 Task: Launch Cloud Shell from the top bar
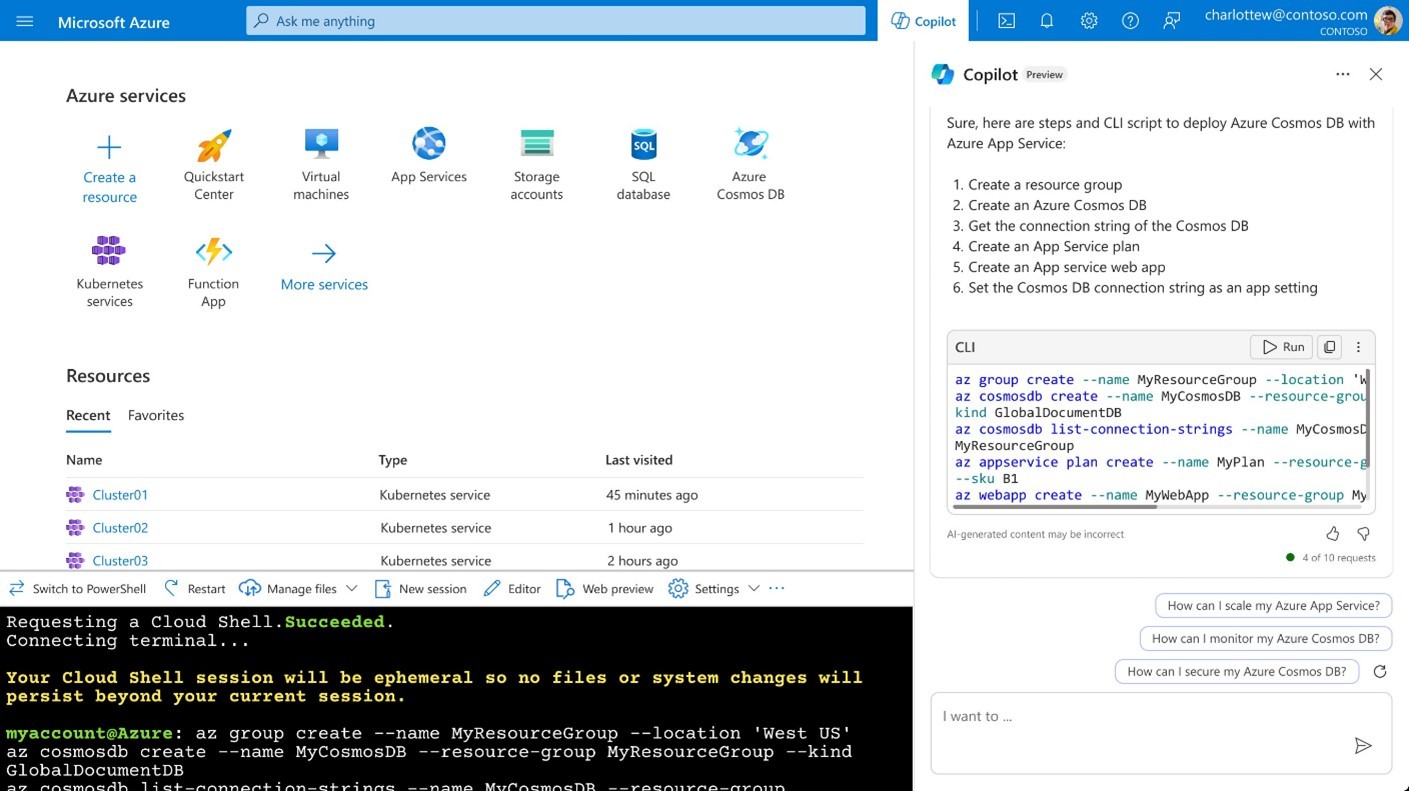coord(1006,20)
